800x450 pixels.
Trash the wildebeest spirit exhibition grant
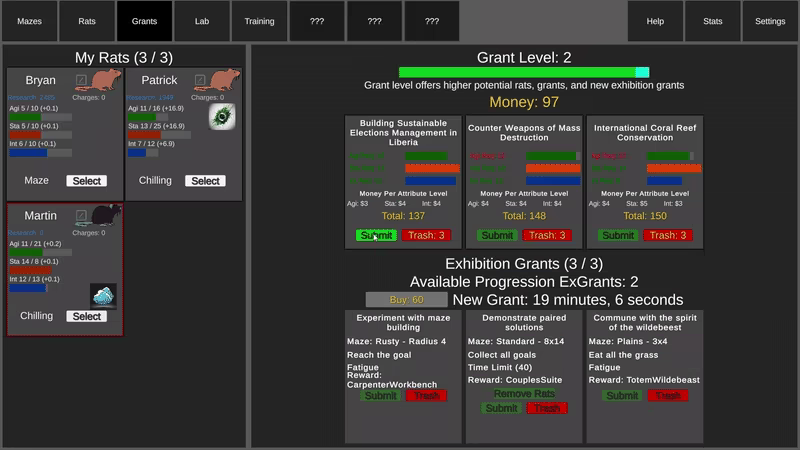pyautogui.click(x=668, y=395)
